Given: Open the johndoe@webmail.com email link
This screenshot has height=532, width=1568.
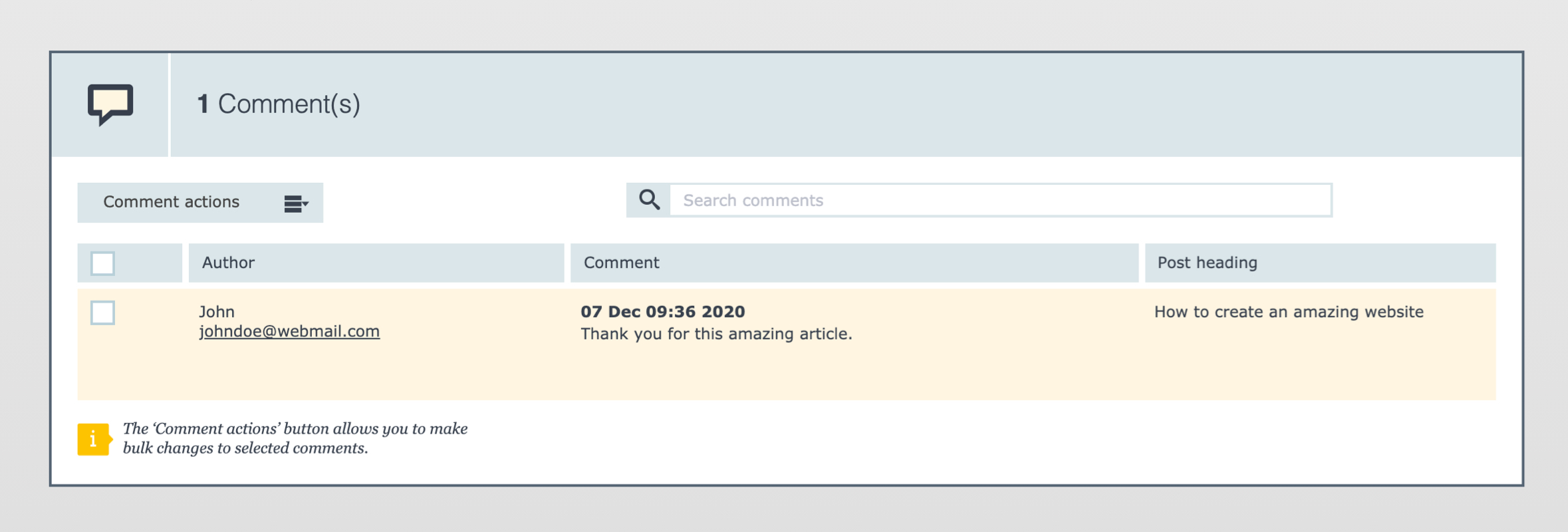Looking at the screenshot, I should pos(289,331).
